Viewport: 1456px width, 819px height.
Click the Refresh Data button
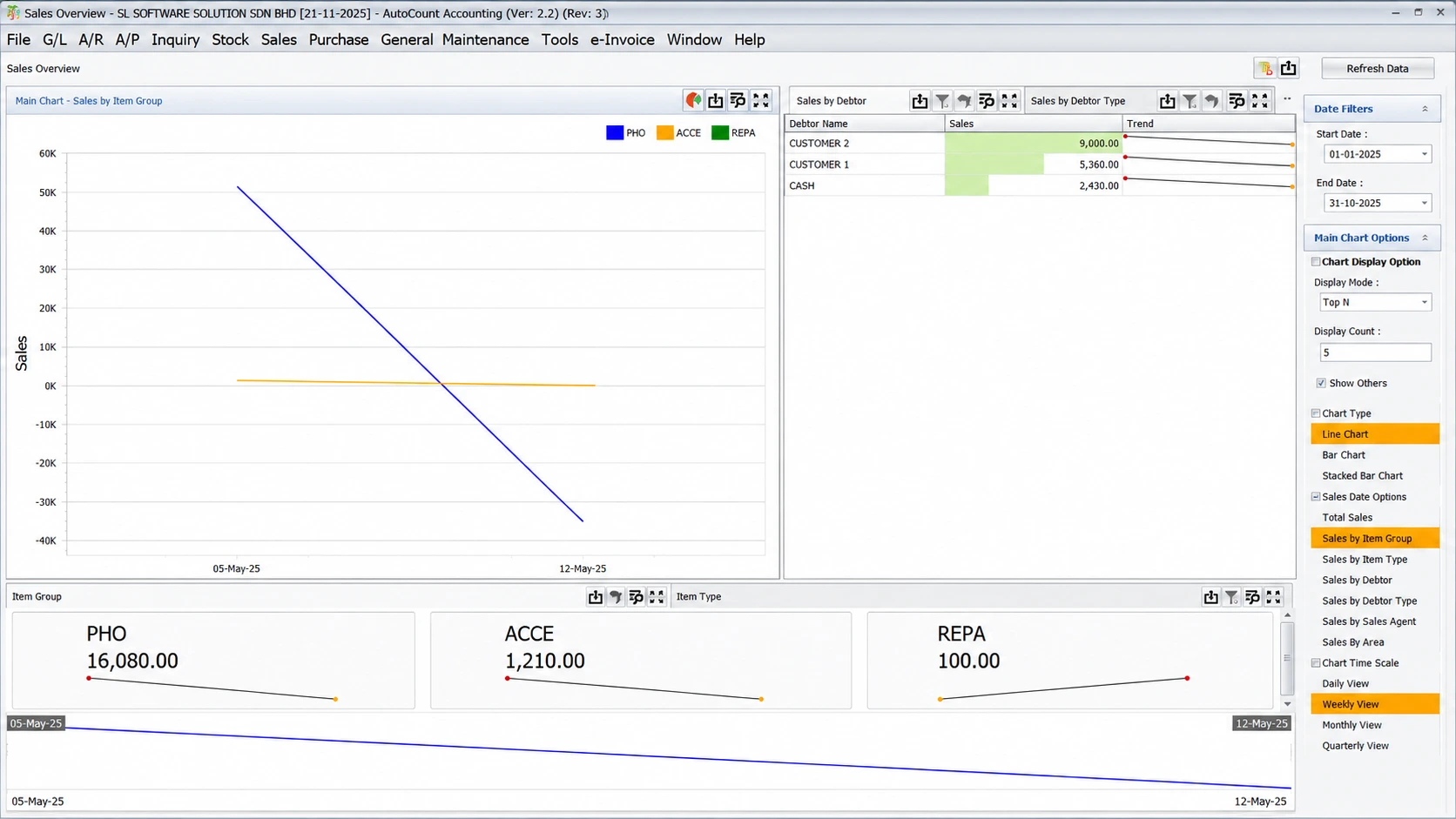point(1377,69)
